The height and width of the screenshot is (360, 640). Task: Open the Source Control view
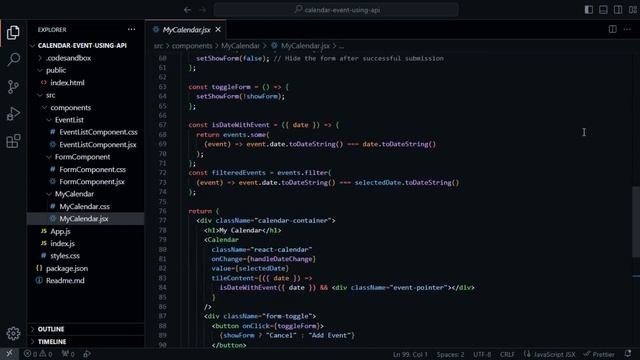tap(13, 87)
